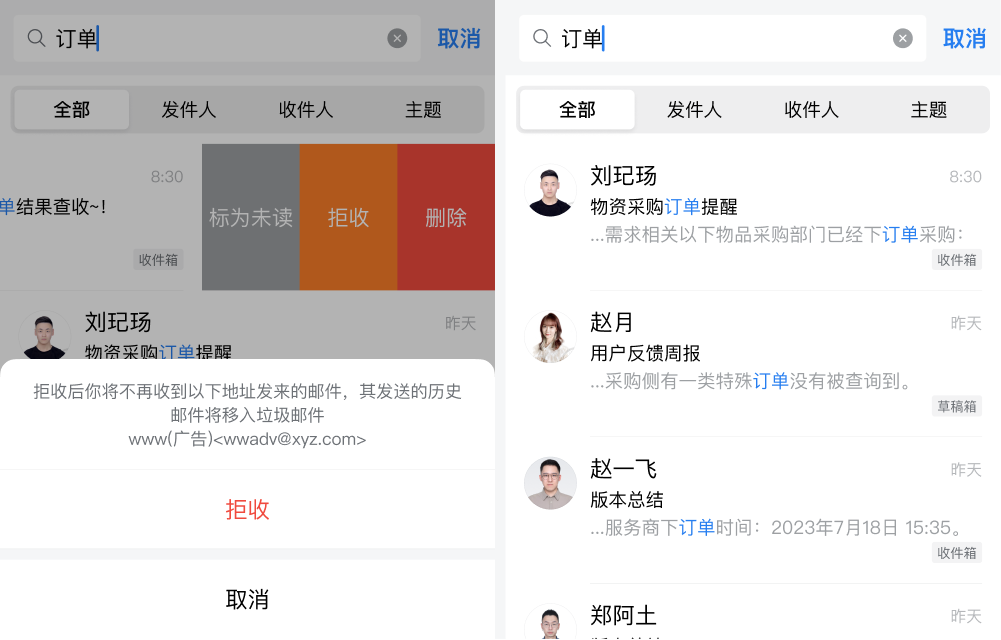Open 版本总结 email

click(x=753, y=510)
